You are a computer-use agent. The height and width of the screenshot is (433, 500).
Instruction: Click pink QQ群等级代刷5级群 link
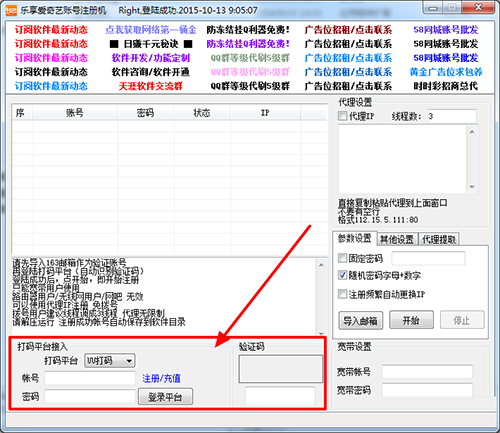250,72
